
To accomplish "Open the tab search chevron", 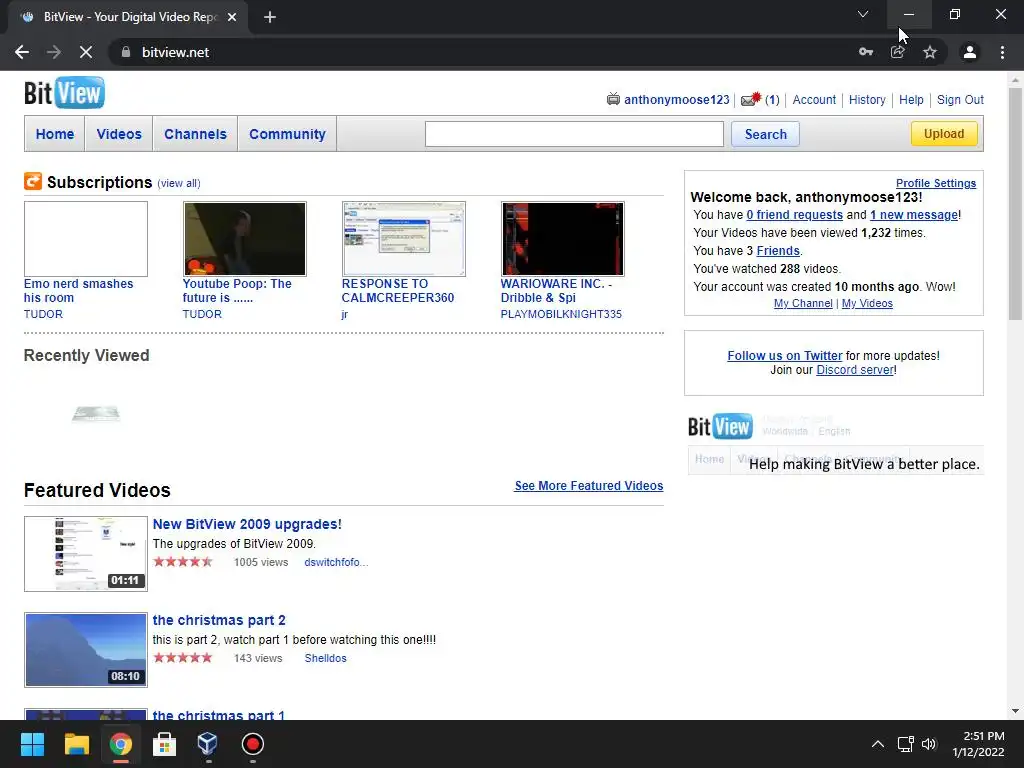I will 863,14.
